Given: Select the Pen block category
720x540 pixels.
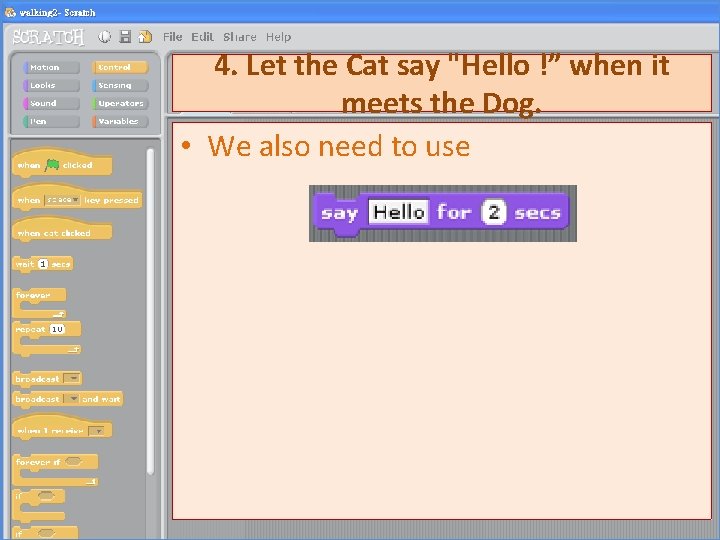Looking at the screenshot, I should [x=51, y=121].
